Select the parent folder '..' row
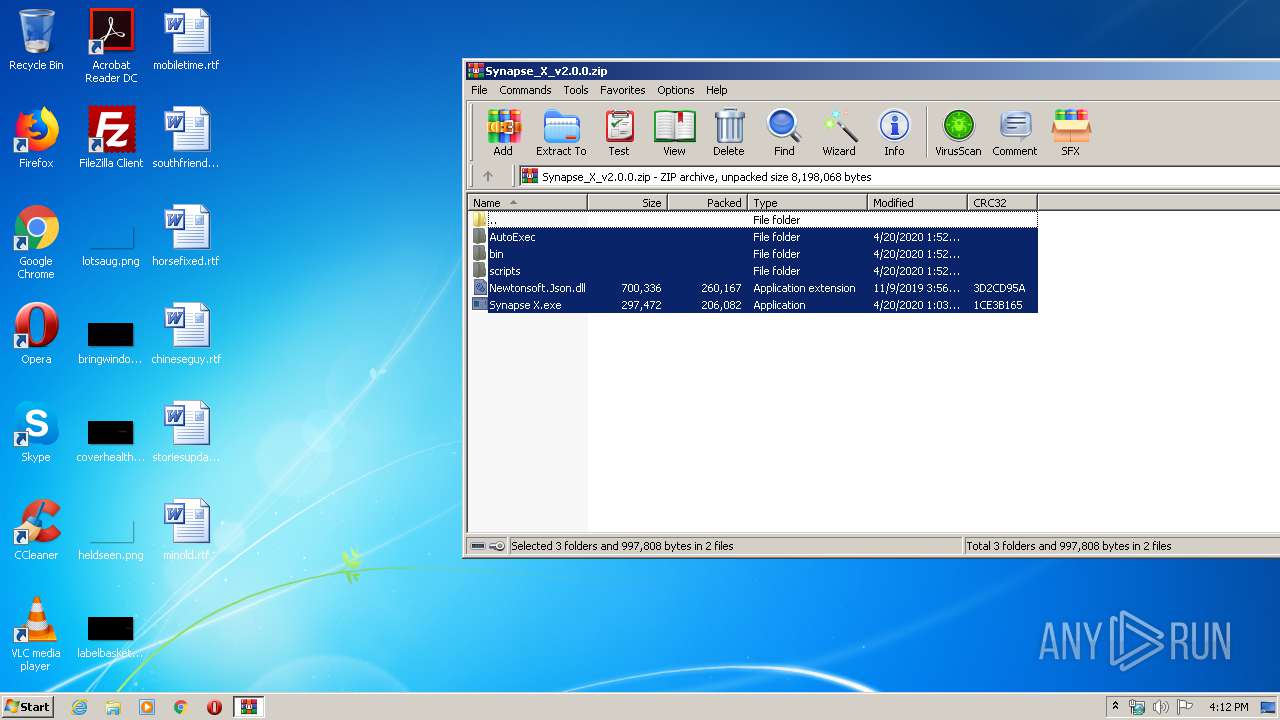This screenshot has height=720, width=1280. tap(753, 220)
